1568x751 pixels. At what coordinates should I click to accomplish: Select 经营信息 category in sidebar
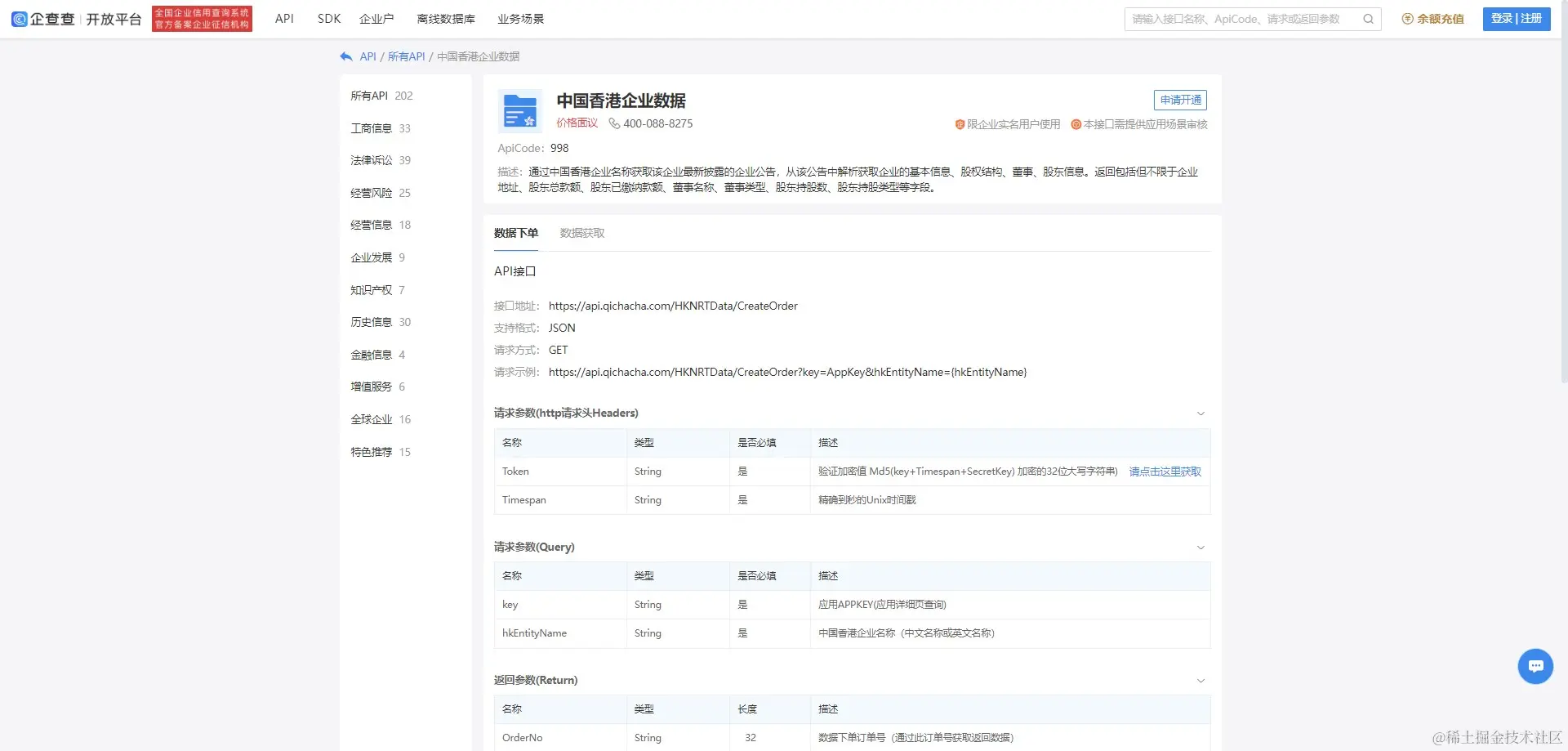tap(381, 225)
